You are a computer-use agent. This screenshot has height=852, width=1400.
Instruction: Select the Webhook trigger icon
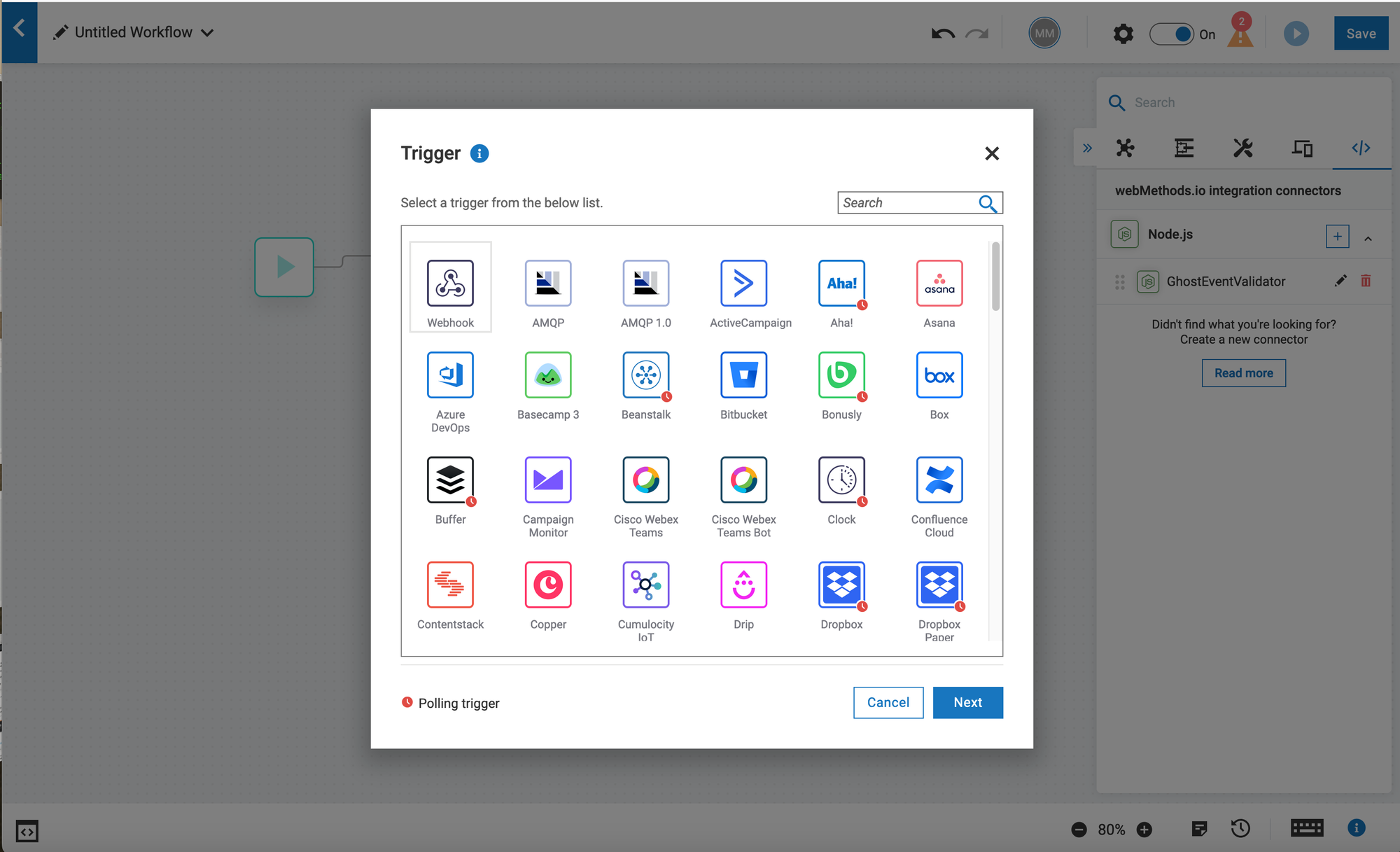pos(450,283)
